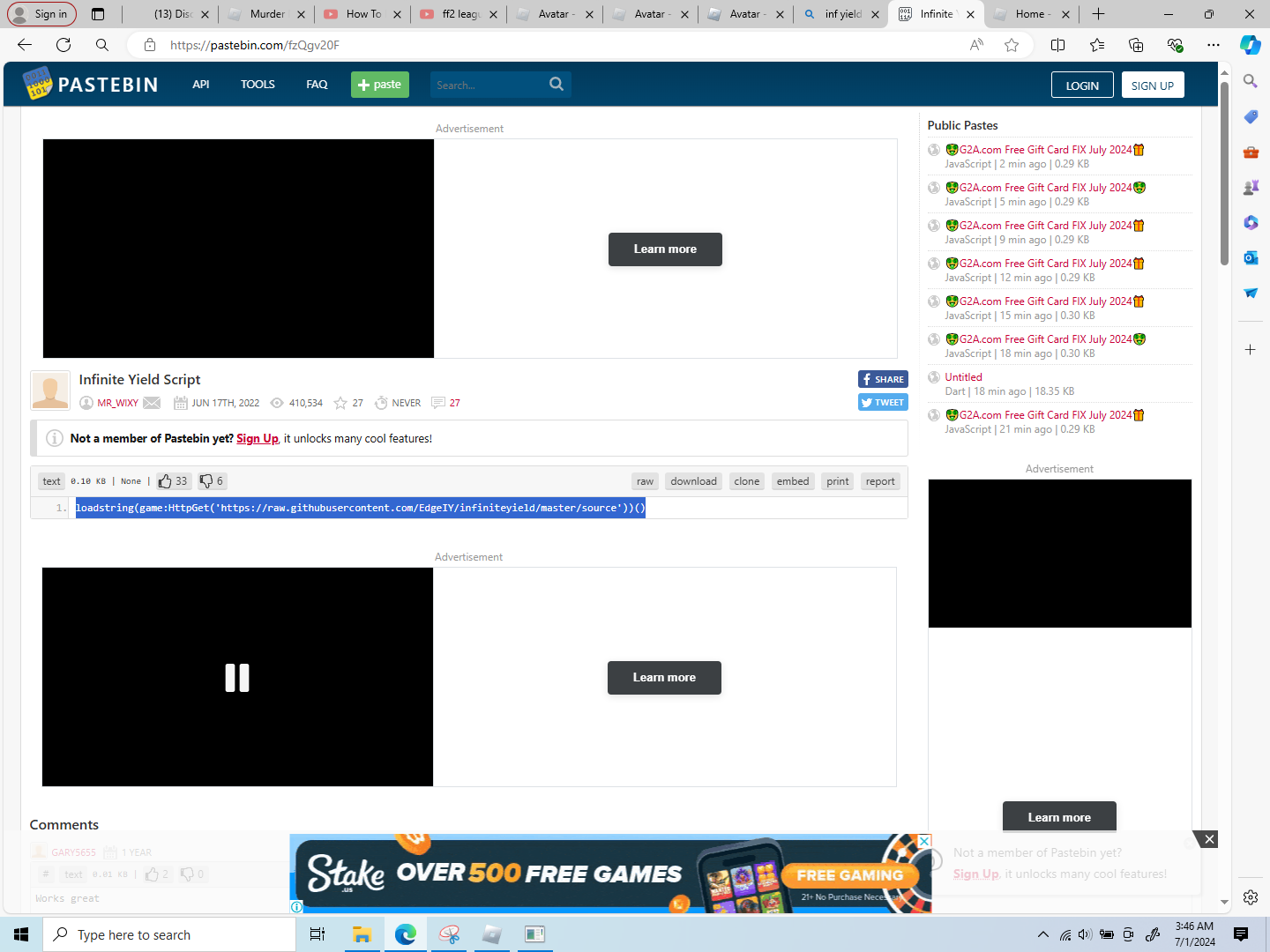1270x952 pixels.
Task: Click the page vertical scrollbar thumb
Action: click(x=1224, y=173)
